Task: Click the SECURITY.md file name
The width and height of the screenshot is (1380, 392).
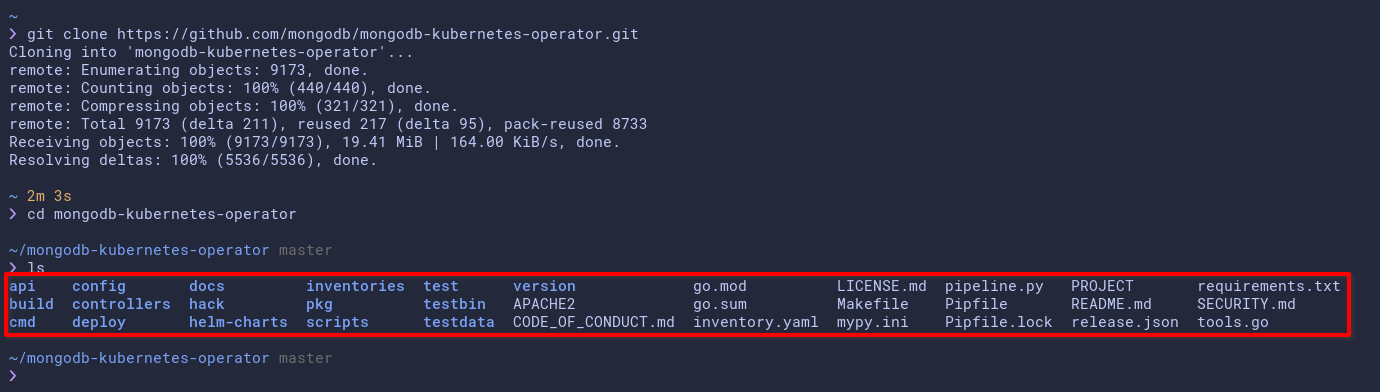Action: click(1246, 304)
